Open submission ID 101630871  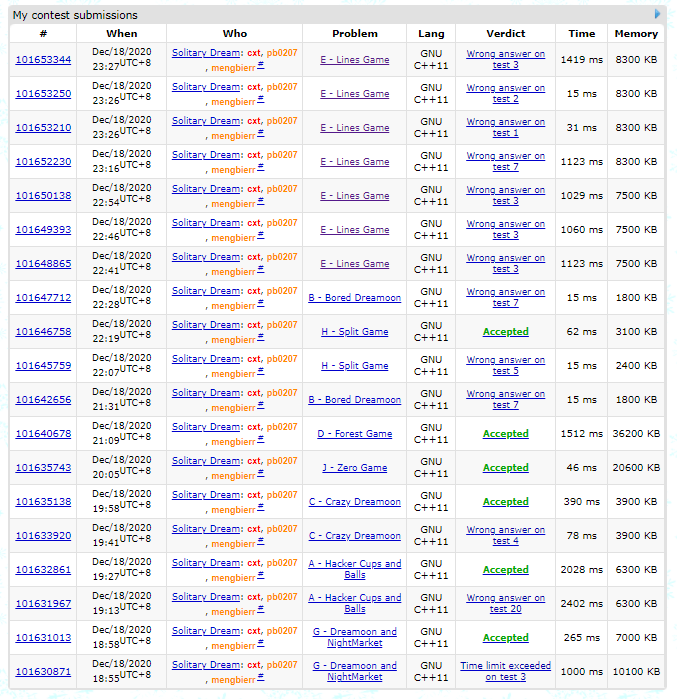point(43,672)
